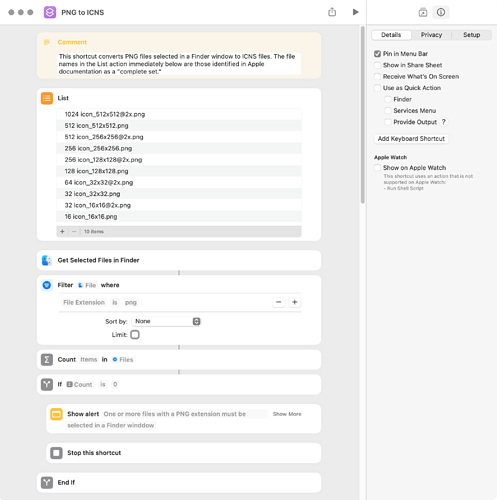Uncheck Pin in Menu Bar
Image resolution: width=497 pixels, height=500 pixels.
coord(377,54)
